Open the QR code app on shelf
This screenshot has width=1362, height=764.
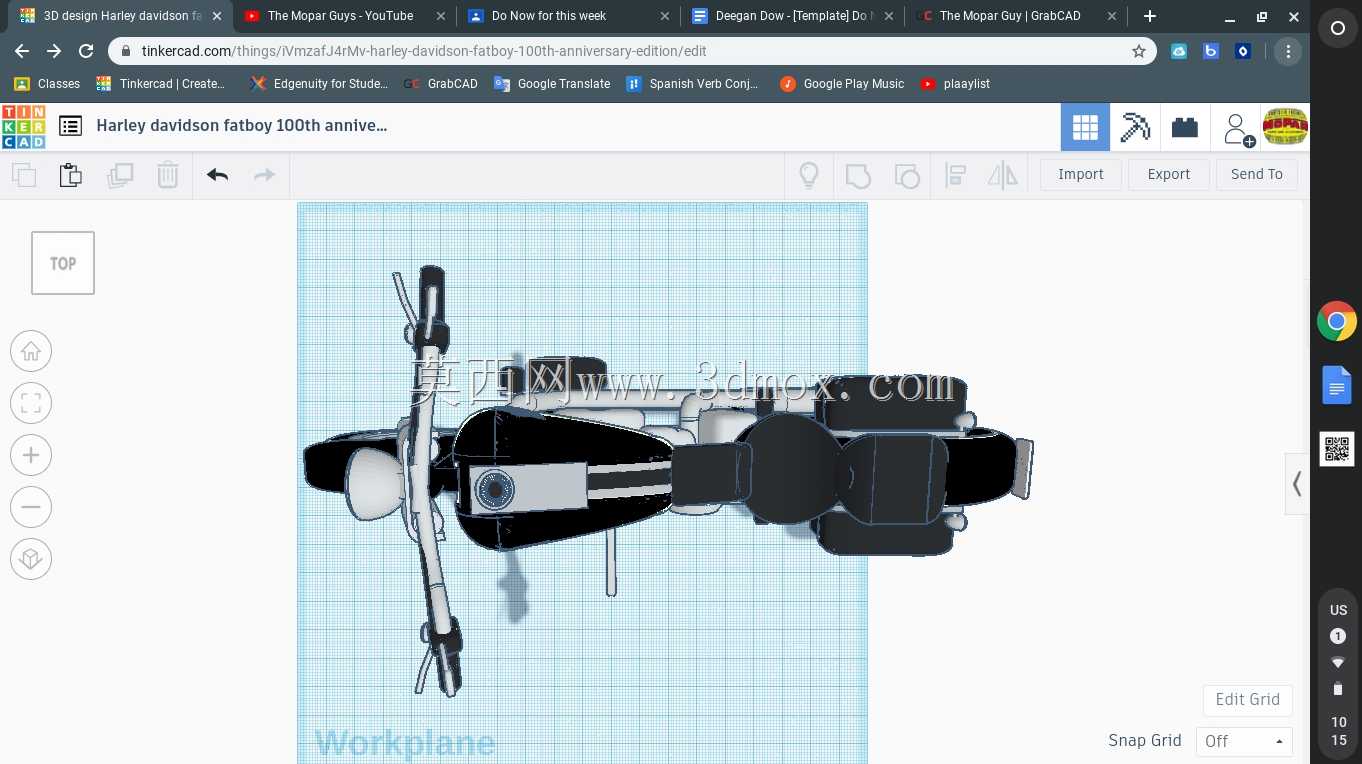click(1337, 449)
